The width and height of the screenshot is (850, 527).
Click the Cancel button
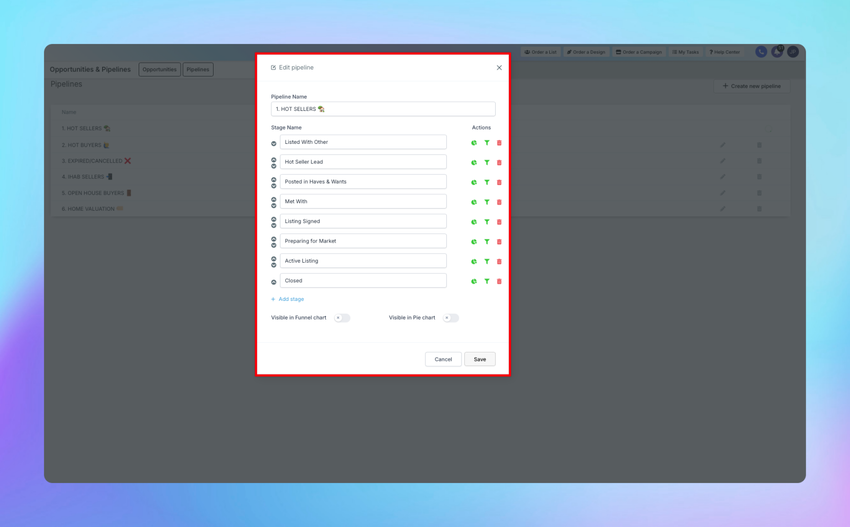443,359
